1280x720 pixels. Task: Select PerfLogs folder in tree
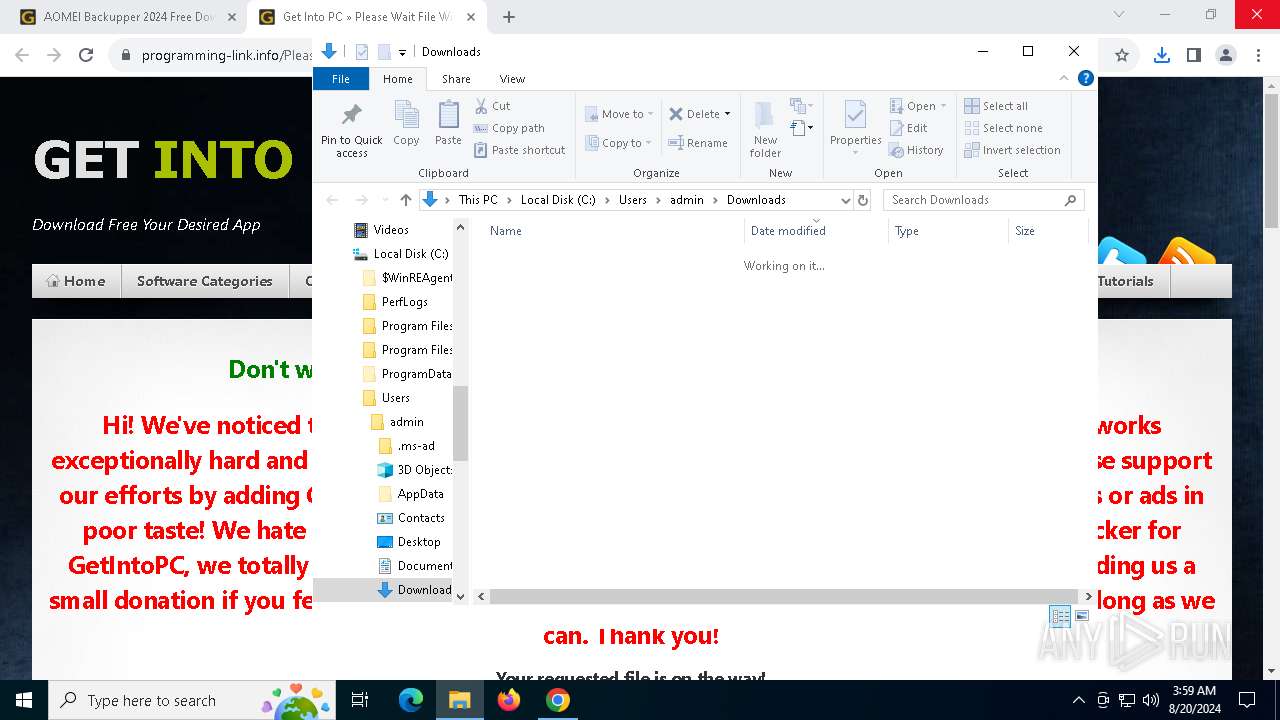405,302
